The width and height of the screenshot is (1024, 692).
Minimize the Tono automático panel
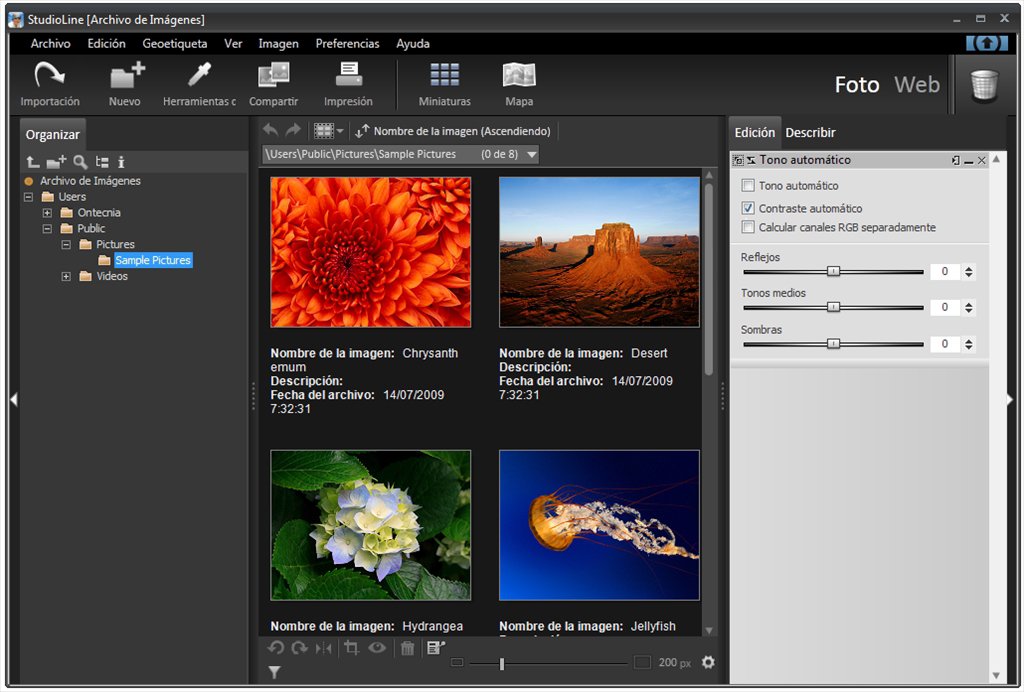968,160
